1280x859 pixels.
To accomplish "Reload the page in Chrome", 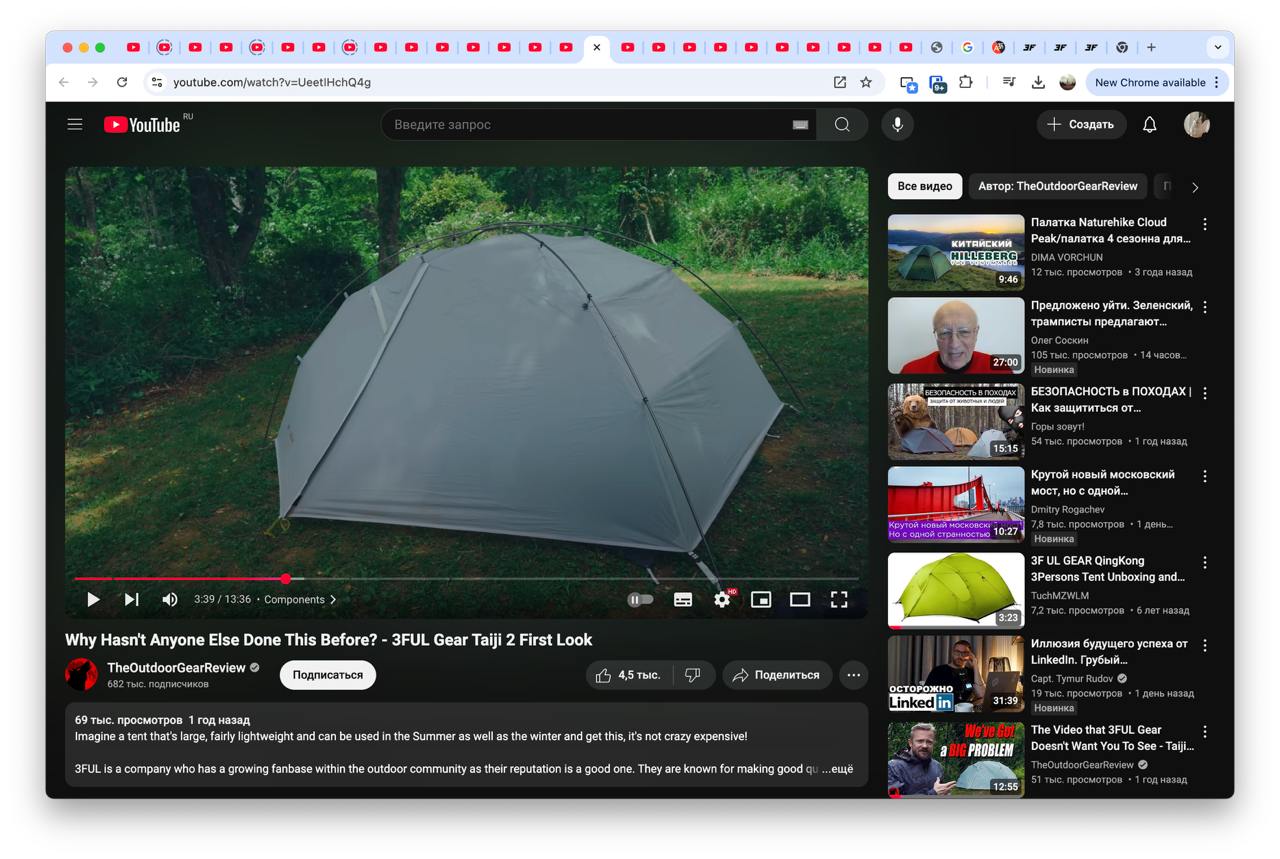I will [122, 82].
